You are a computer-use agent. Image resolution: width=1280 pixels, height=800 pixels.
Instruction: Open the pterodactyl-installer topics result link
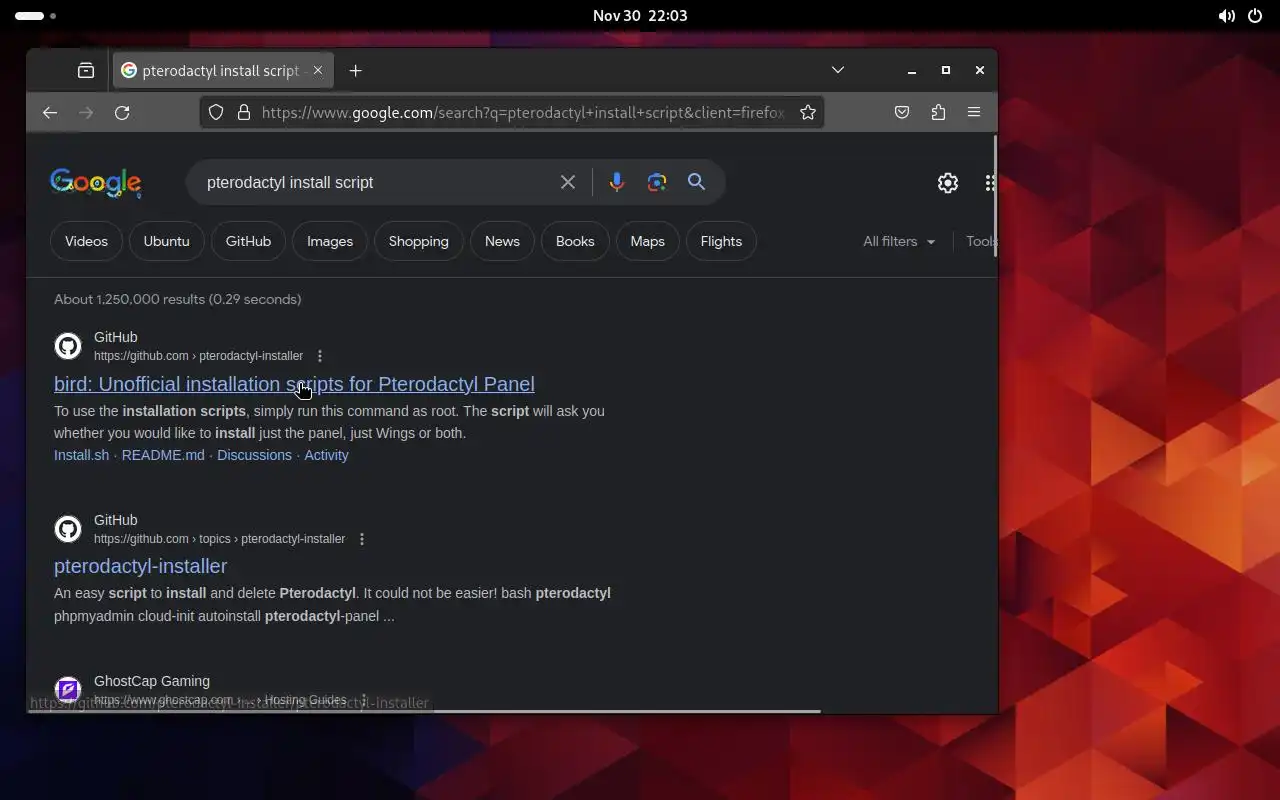coord(140,566)
